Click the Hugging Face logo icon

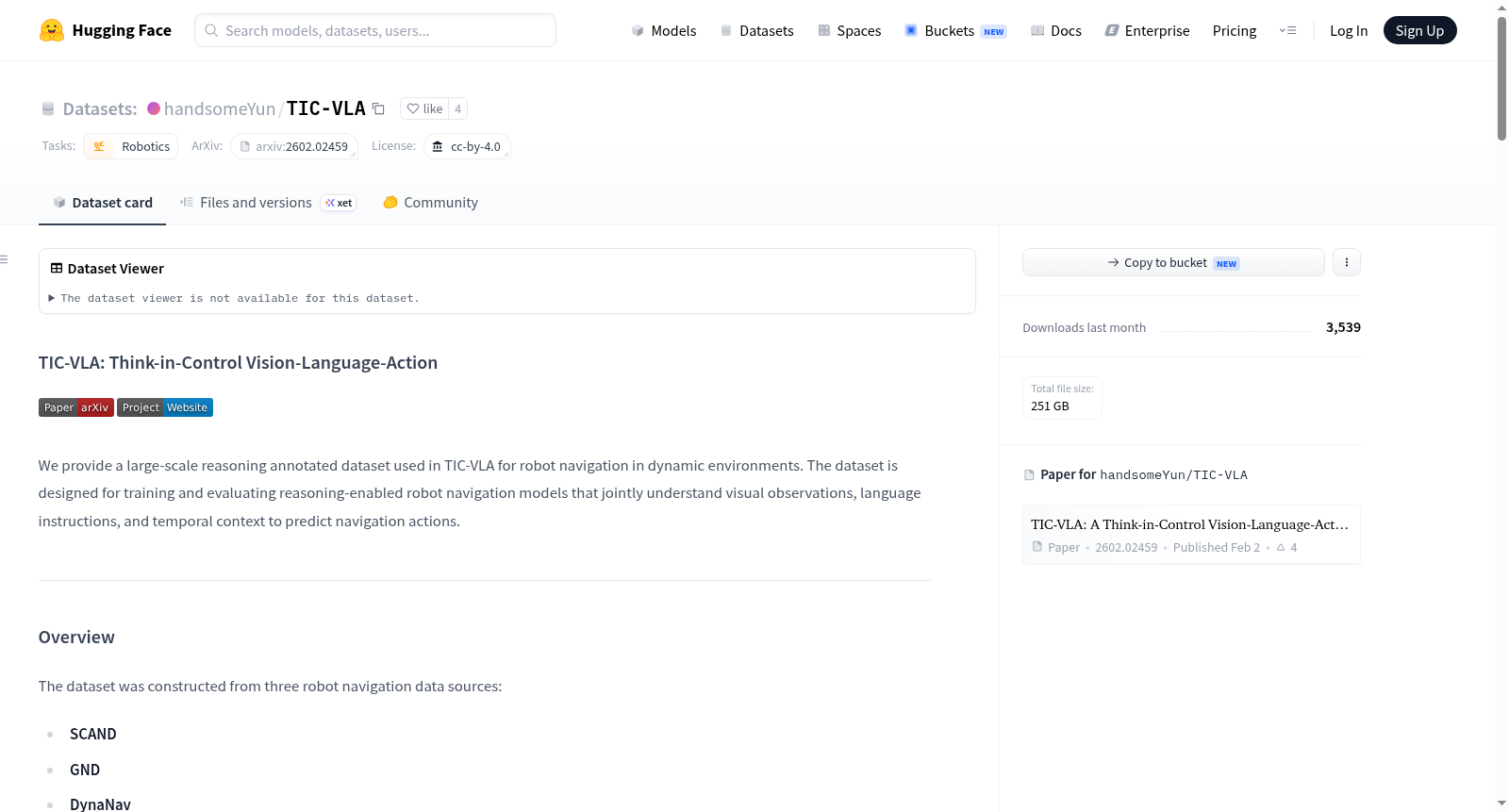click(52, 30)
